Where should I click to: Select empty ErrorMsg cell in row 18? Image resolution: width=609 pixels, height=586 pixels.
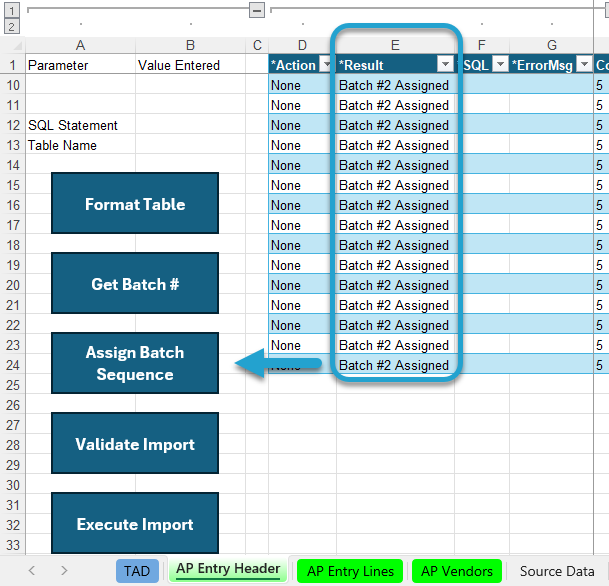coord(552,245)
